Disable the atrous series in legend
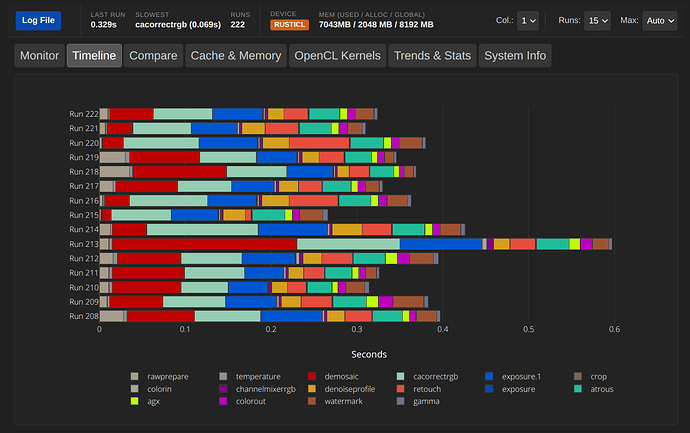Image resolution: width=690 pixels, height=433 pixels. coord(600,389)
